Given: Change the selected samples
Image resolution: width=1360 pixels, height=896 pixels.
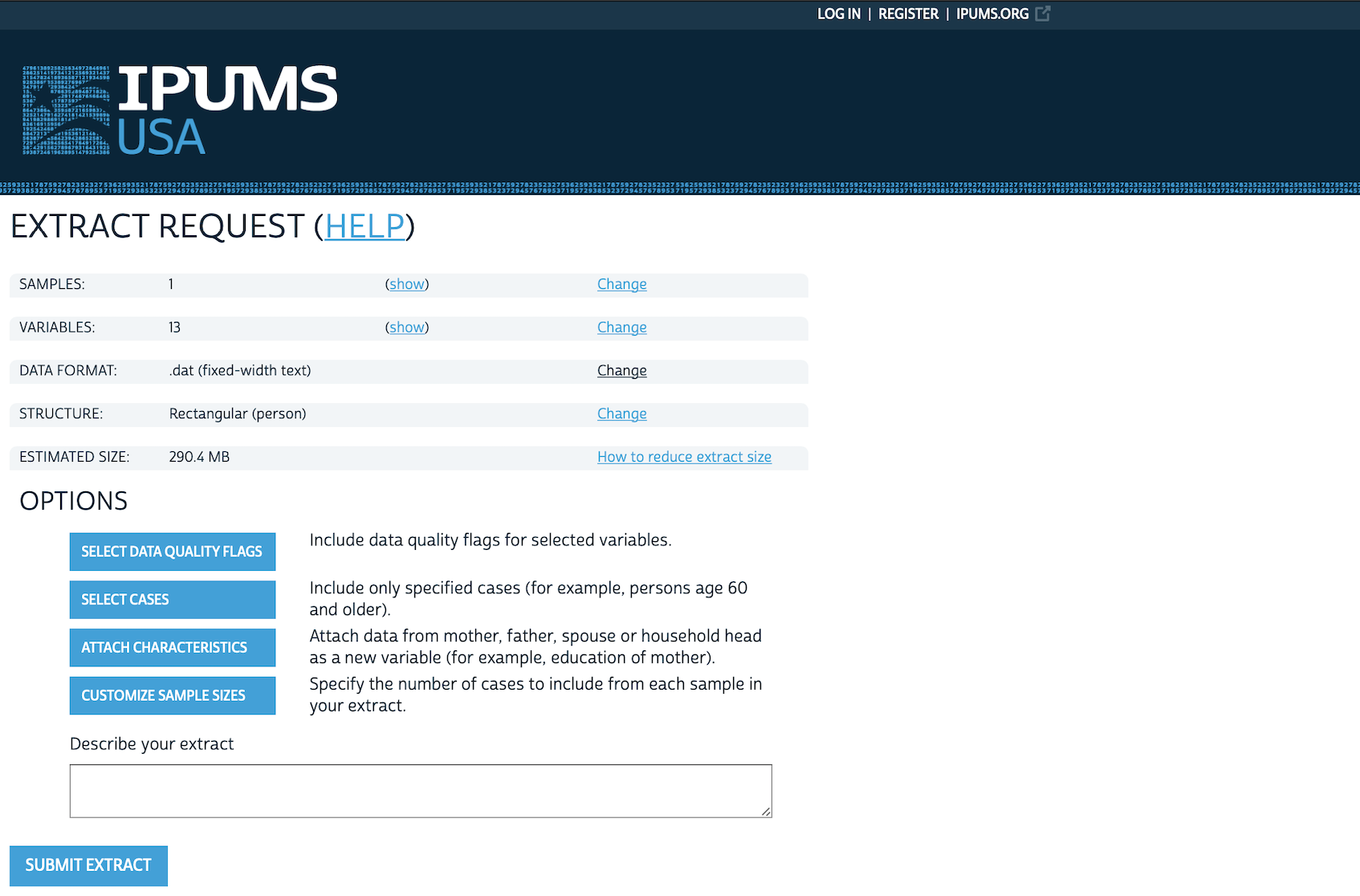Looking at the screenshot, I should (x=621, y=284).
